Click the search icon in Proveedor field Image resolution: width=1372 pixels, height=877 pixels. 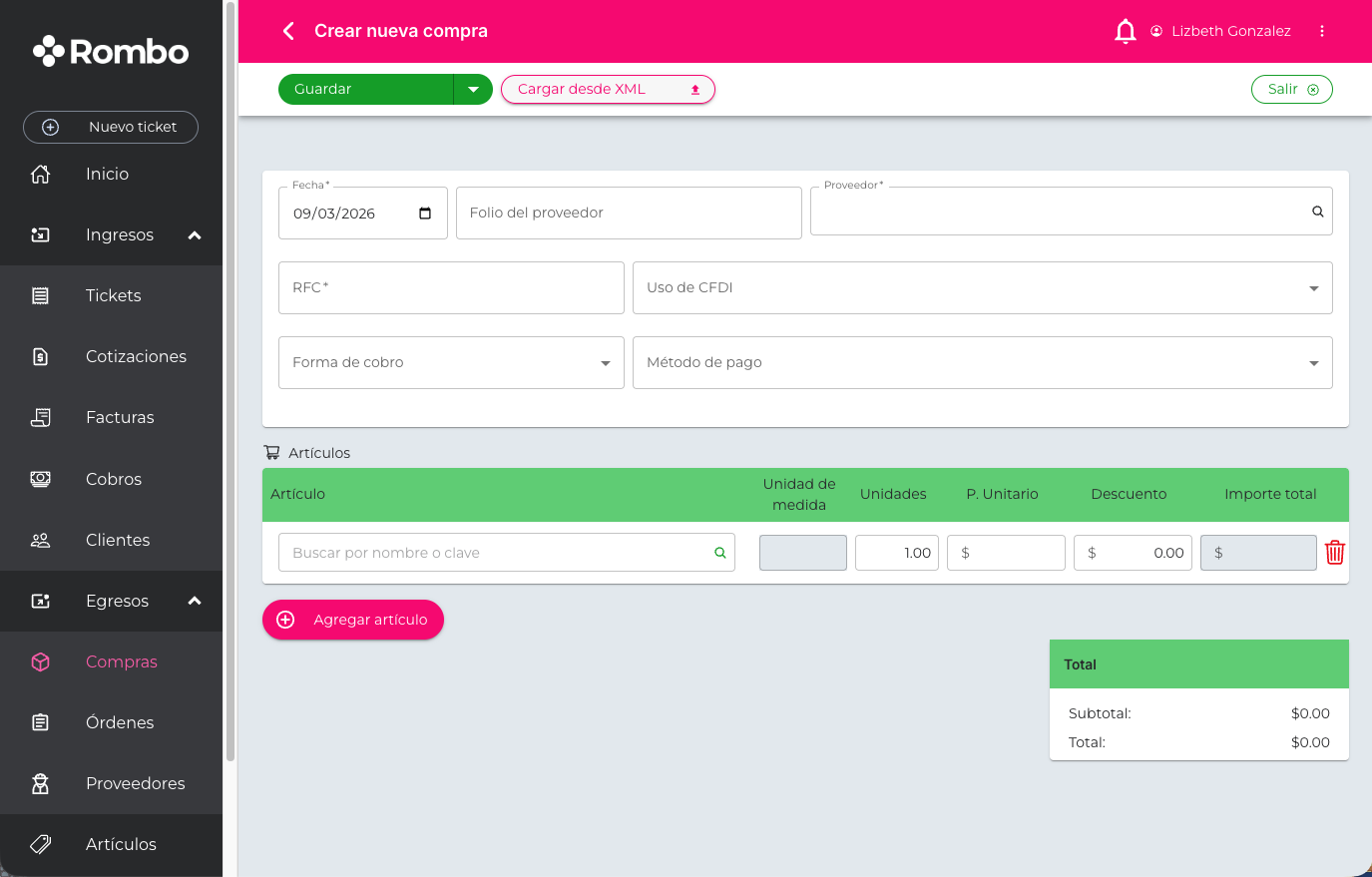[x=1317, y=212]
